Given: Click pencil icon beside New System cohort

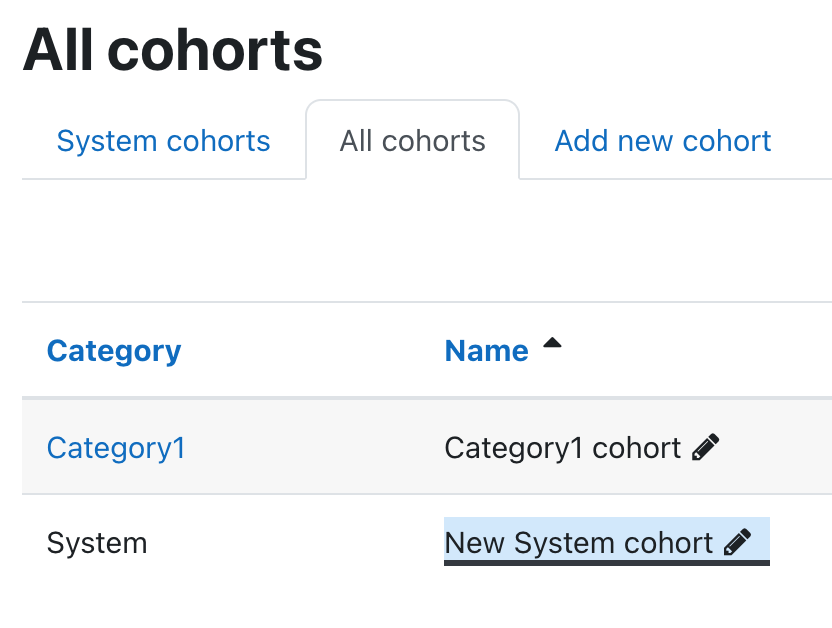Looking at the screenshot, I should [738, 542].
